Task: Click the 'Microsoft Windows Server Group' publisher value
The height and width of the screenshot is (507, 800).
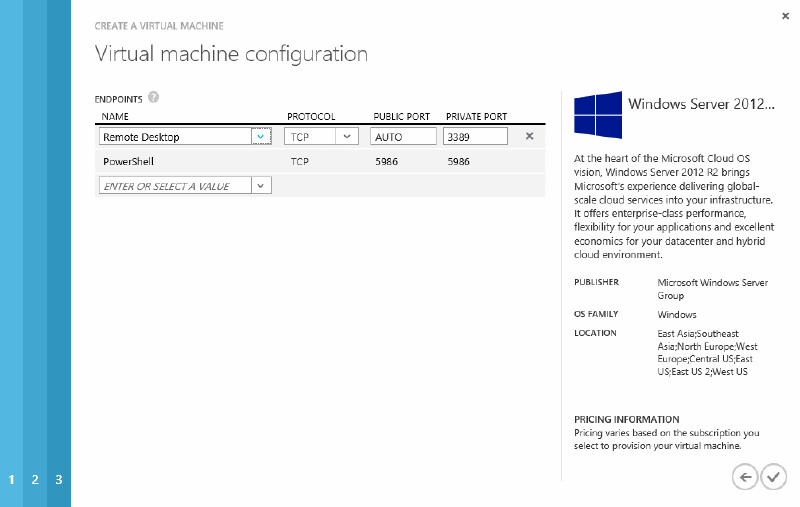Action: tap(712, 289)
